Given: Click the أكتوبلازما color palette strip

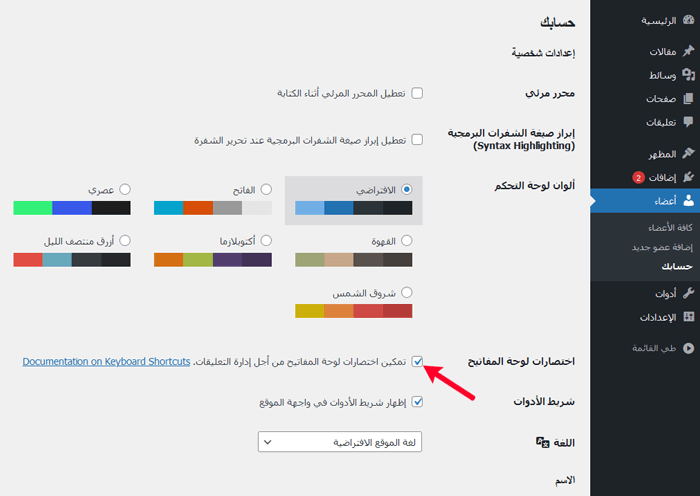Looking at the screenshot, I should (213, 260).
